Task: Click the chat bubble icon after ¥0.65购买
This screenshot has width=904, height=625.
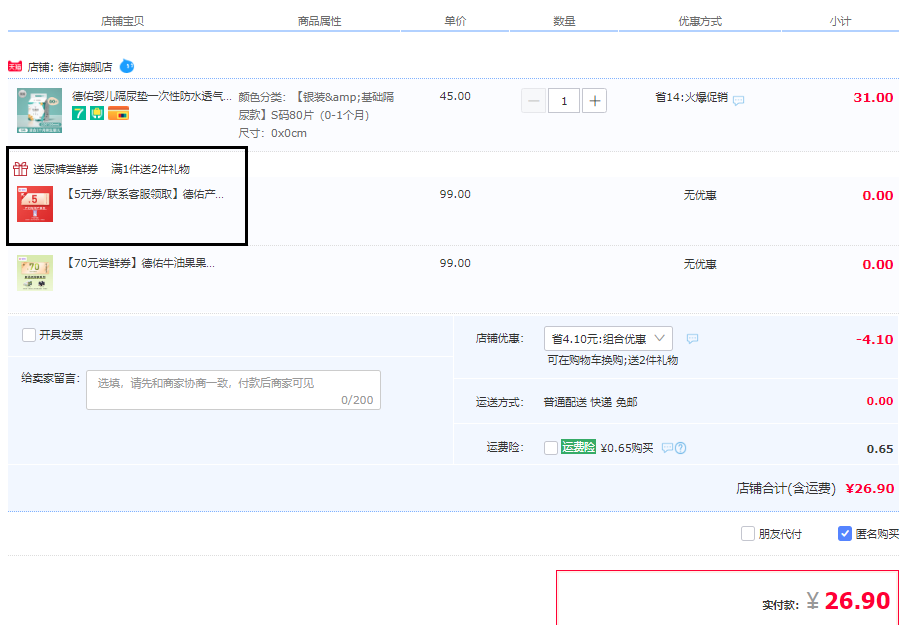Action: click(x=667, y=448)
